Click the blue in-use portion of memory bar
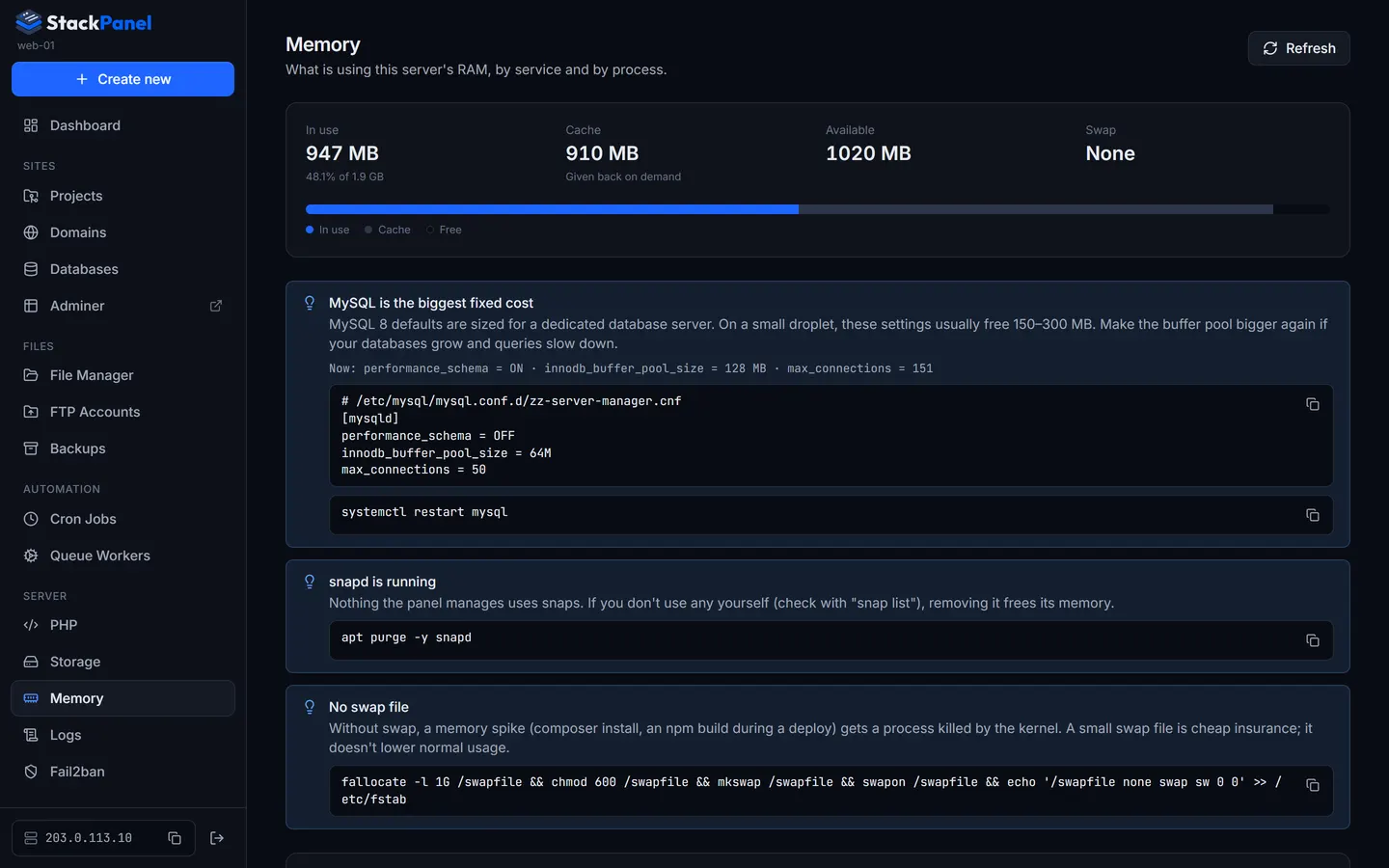The height and width of the screenshot is (868, 1389). (x=552, y=209)
